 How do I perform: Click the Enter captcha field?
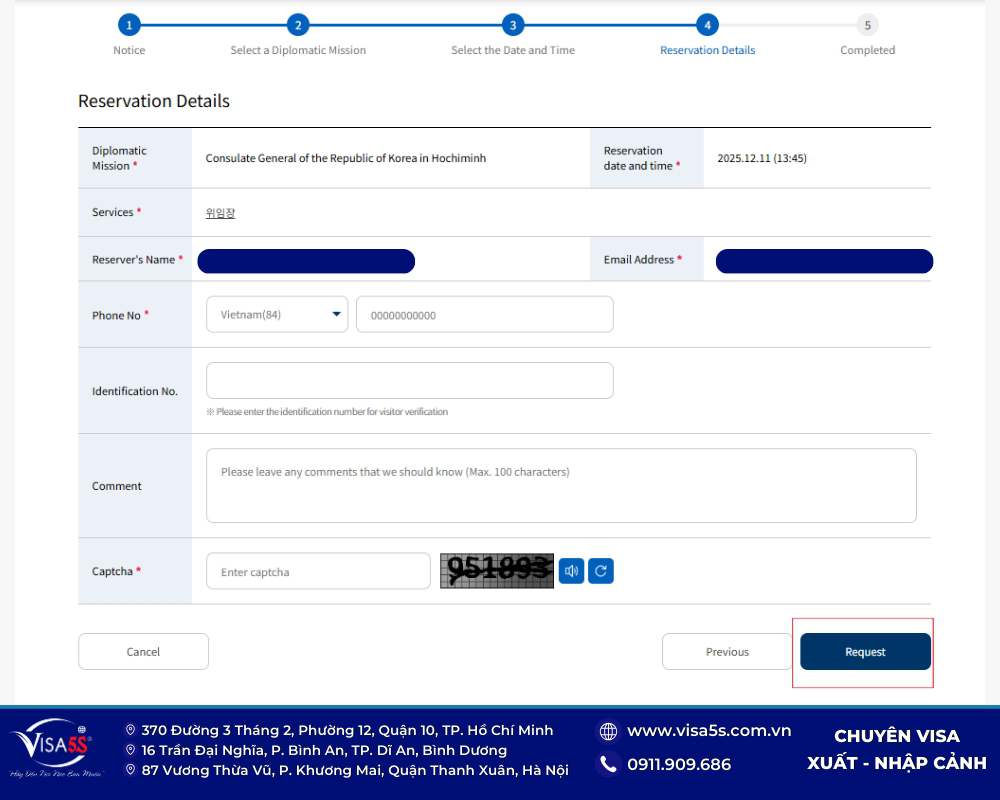tap(317, 571)
